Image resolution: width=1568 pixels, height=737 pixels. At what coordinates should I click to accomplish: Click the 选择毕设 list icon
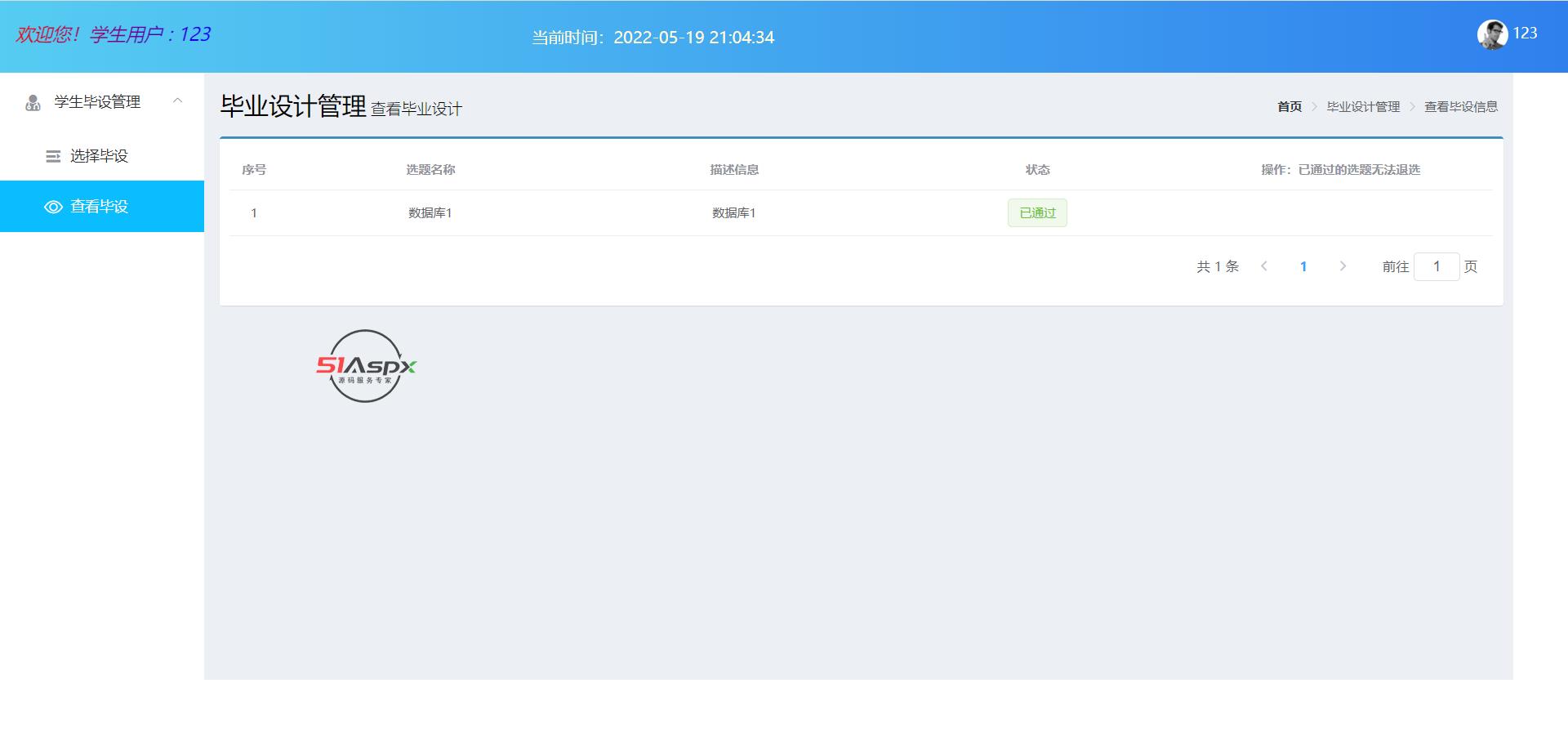53,156
